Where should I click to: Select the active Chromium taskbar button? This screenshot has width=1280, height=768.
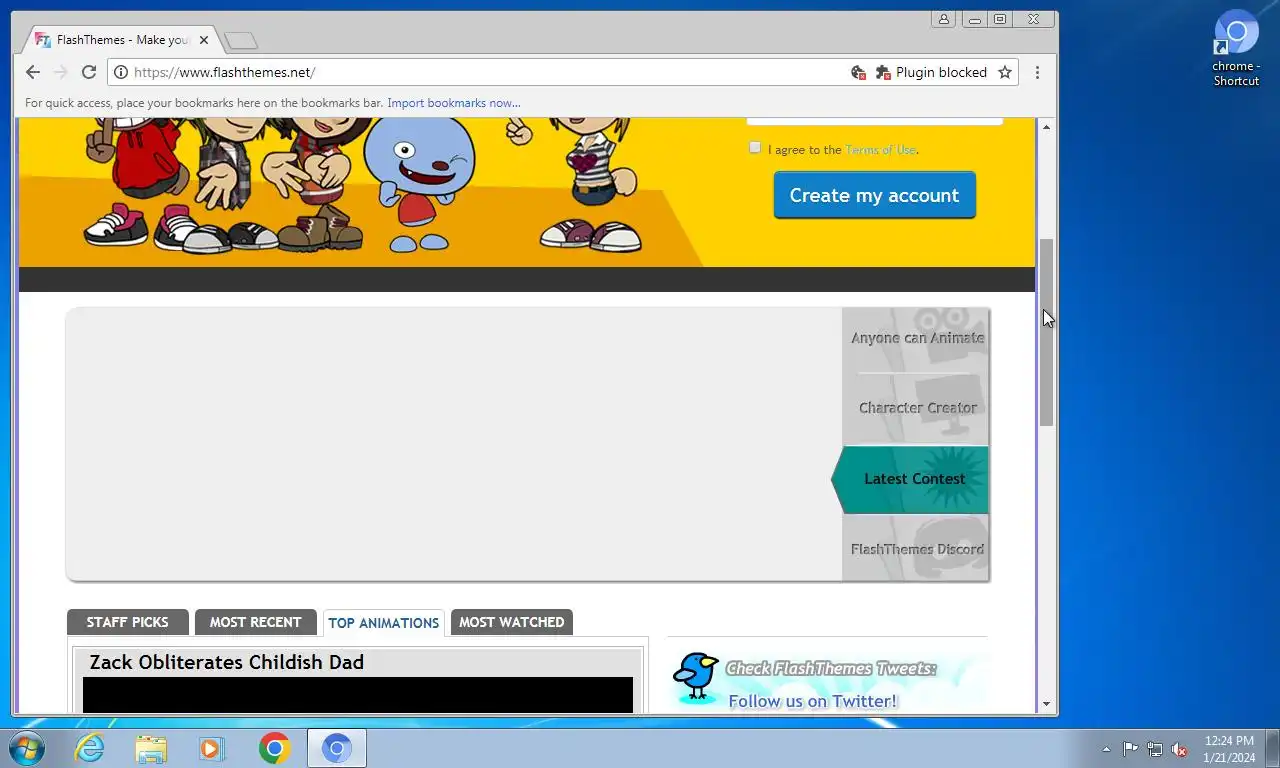[337, 748]
